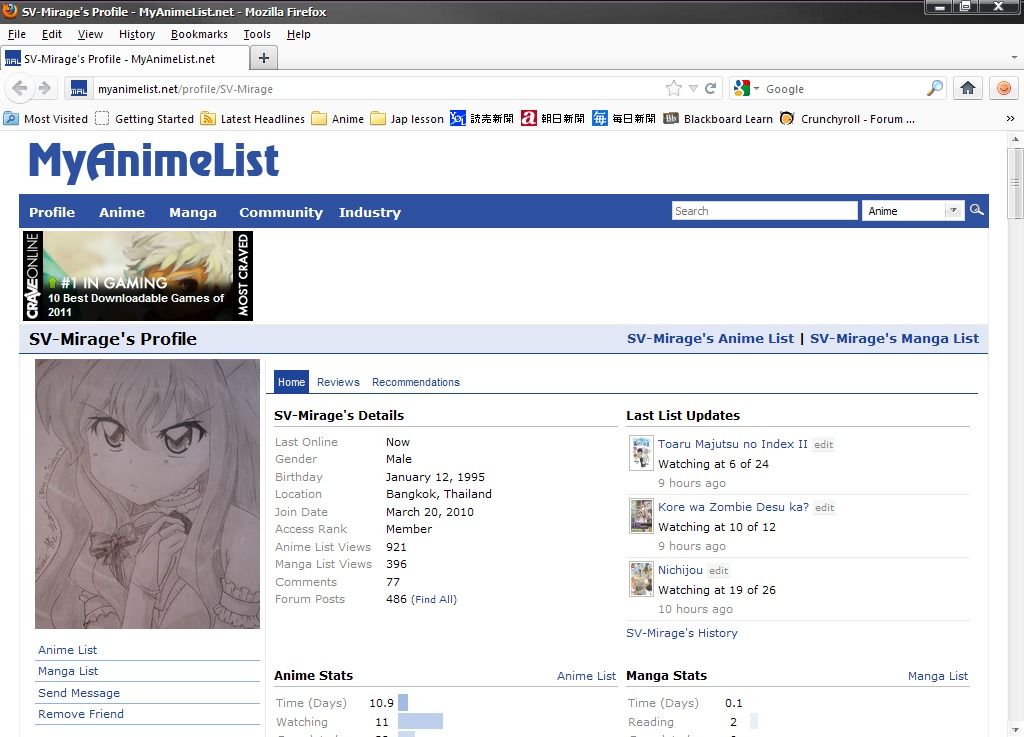Image resolution: width=1024 pixels, height=737 pixels.
Task: Reload page using the refresh icon
Action: pos(711,88)
